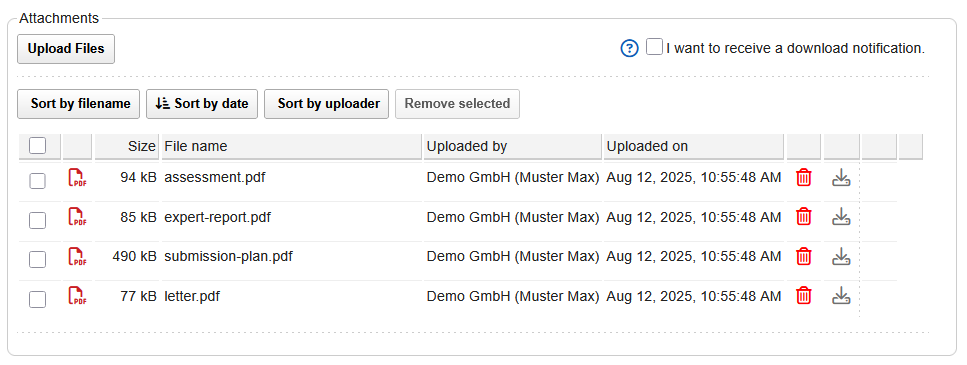This screenshot has height=365, width=967.
Task: Click the Upload Files button
Action: (x=66, y=49)
